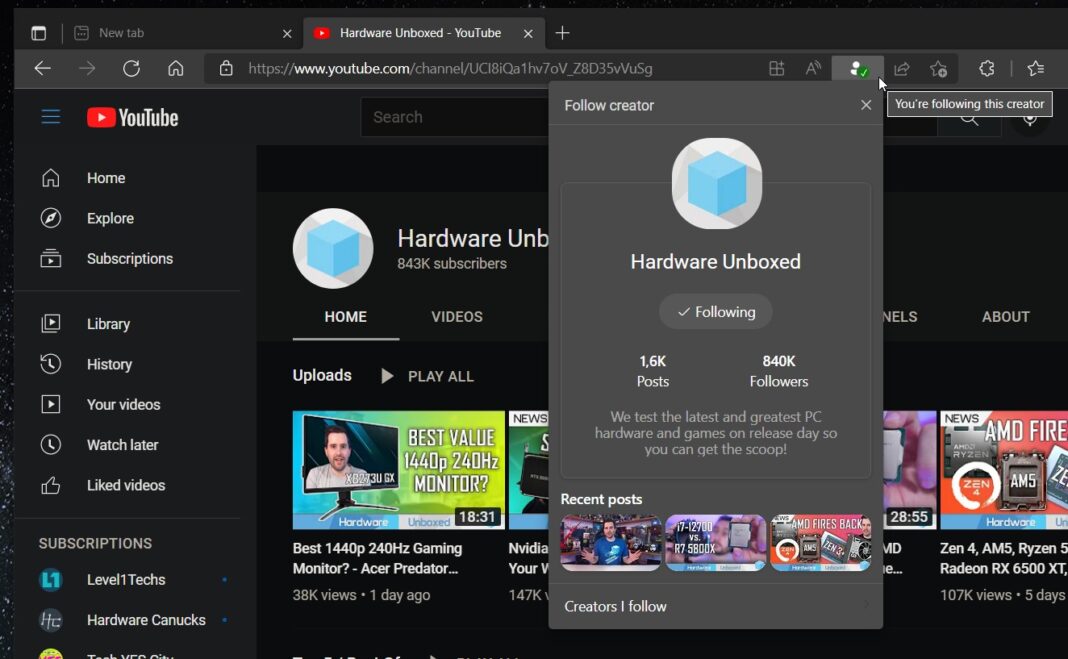Open the i7-12700 vs R7 5800X recent post

click(x=715, y=543)
